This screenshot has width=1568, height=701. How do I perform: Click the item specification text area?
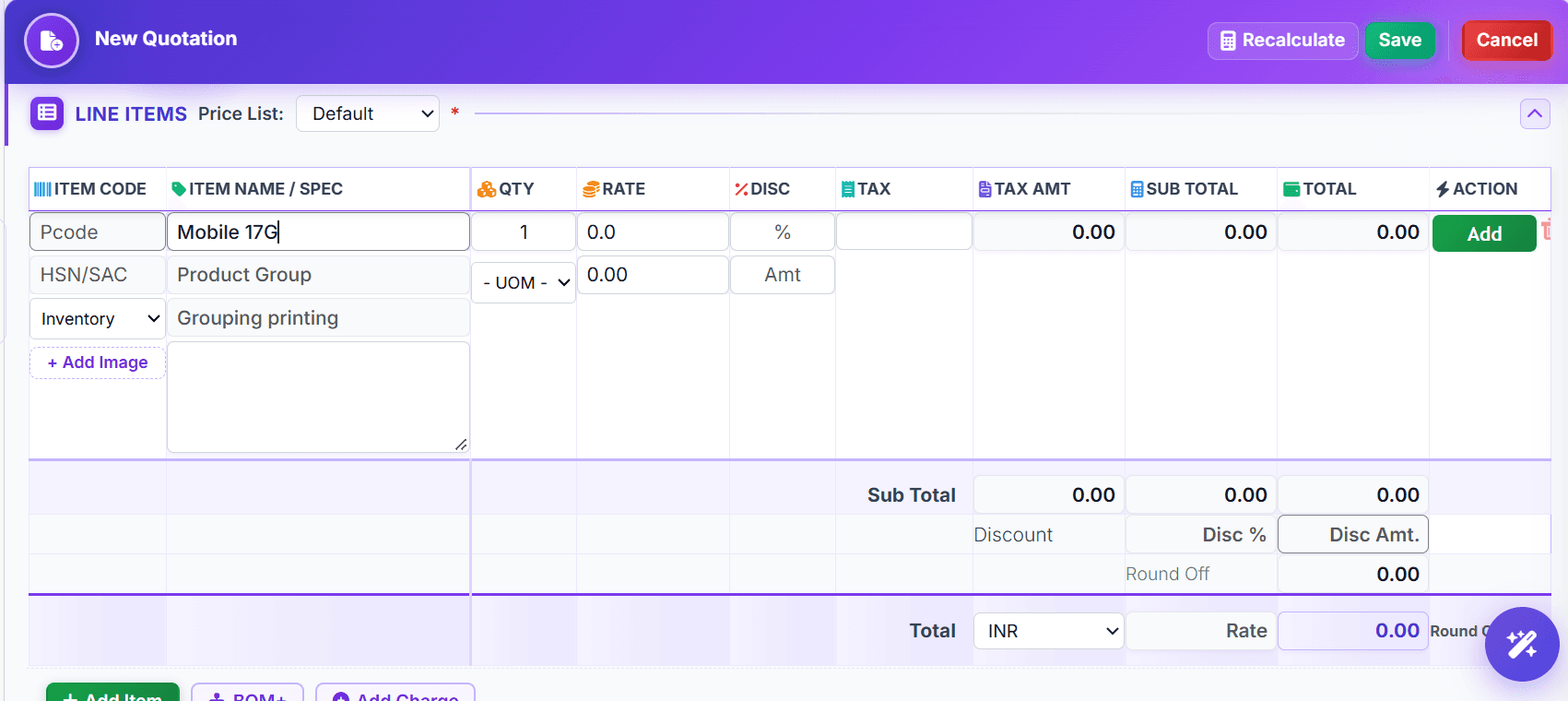point(318,397)
